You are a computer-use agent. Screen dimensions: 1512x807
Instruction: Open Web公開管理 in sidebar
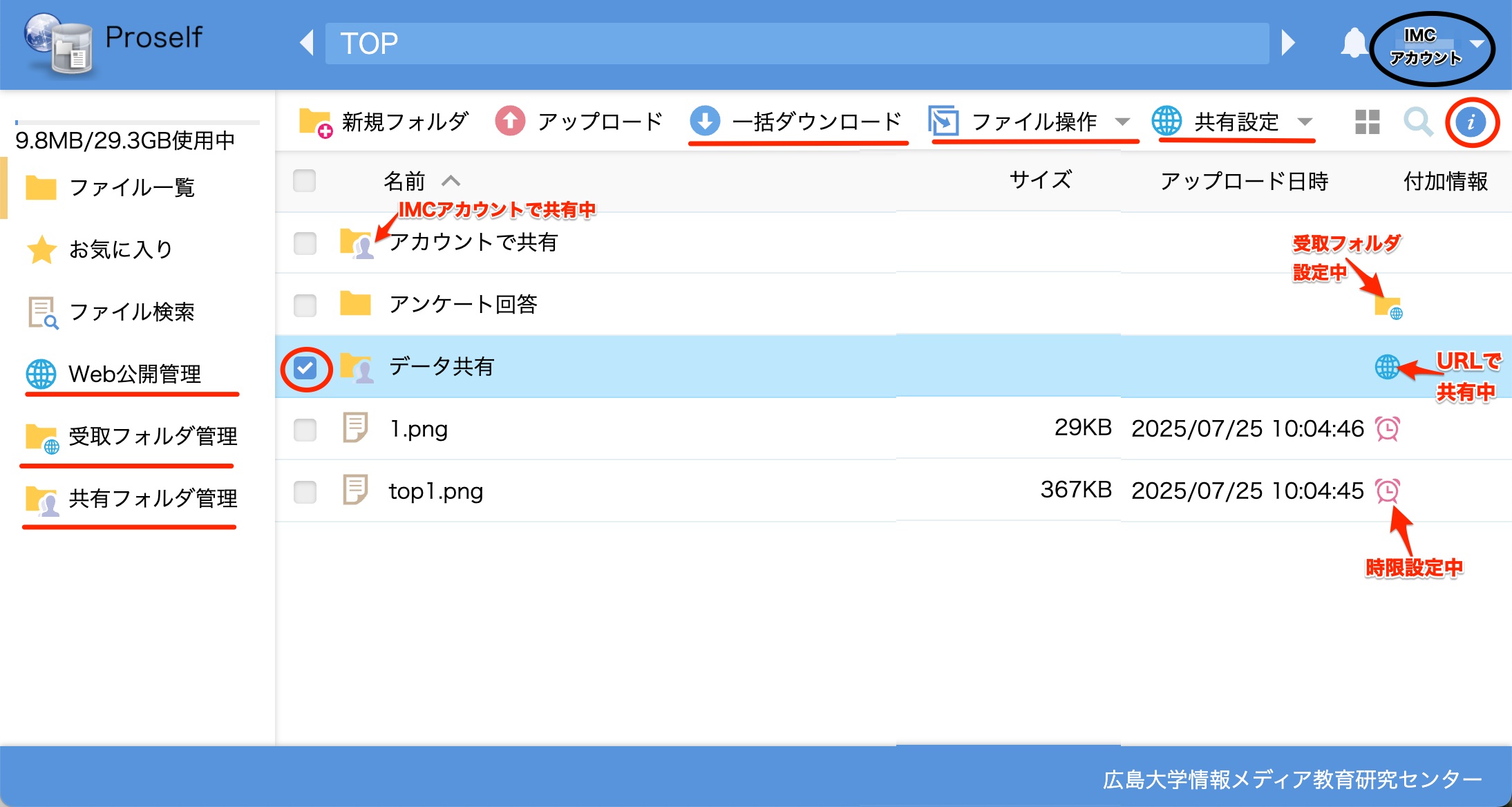click(x=133, y=374)
